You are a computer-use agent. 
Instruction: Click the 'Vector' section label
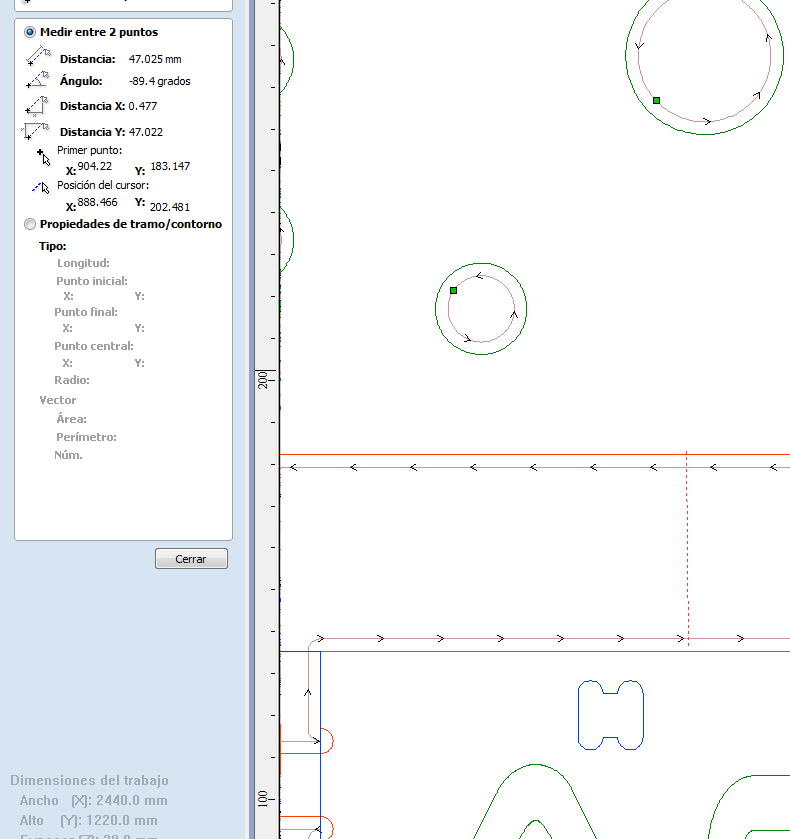(x=58, y=400)
